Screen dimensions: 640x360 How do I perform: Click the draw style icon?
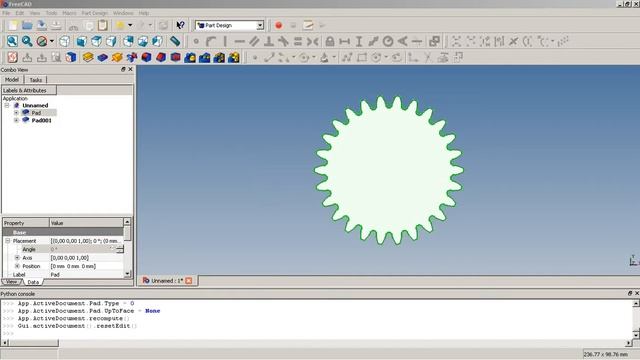tap(41, 41)
